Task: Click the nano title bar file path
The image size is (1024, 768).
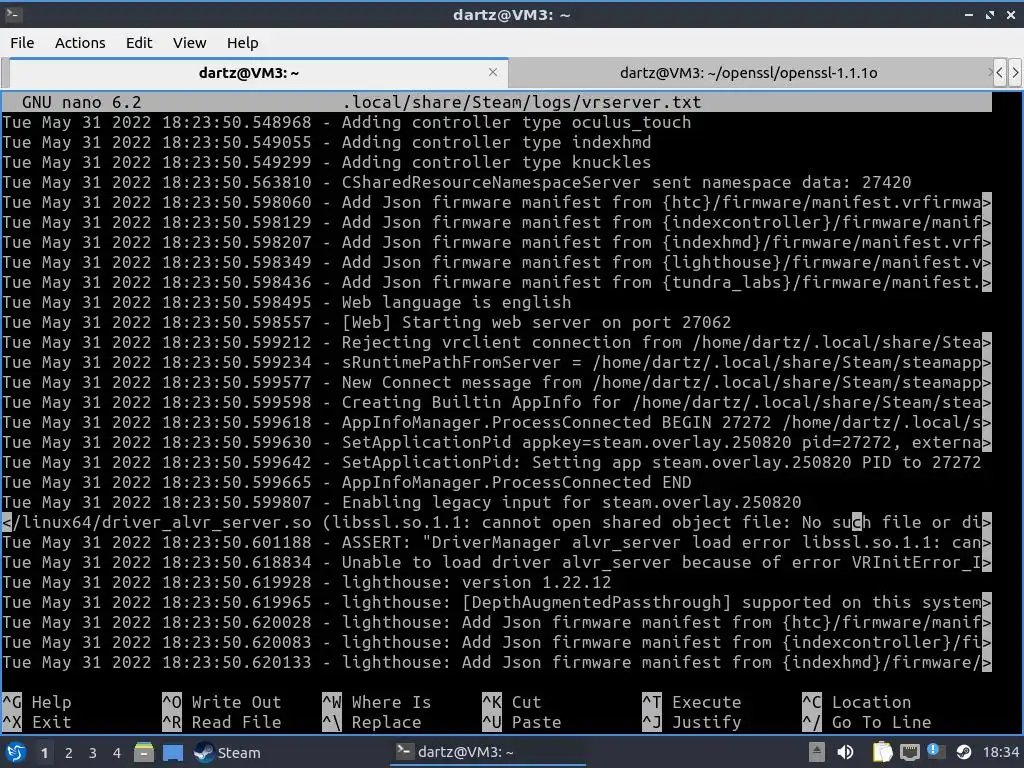Action: coord(522,103)
